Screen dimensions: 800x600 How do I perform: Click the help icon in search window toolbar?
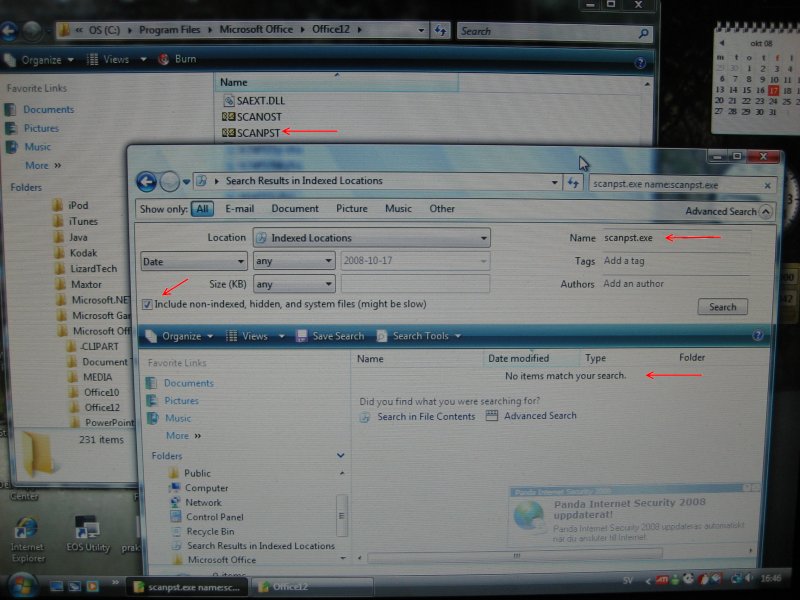click(758, 335)
